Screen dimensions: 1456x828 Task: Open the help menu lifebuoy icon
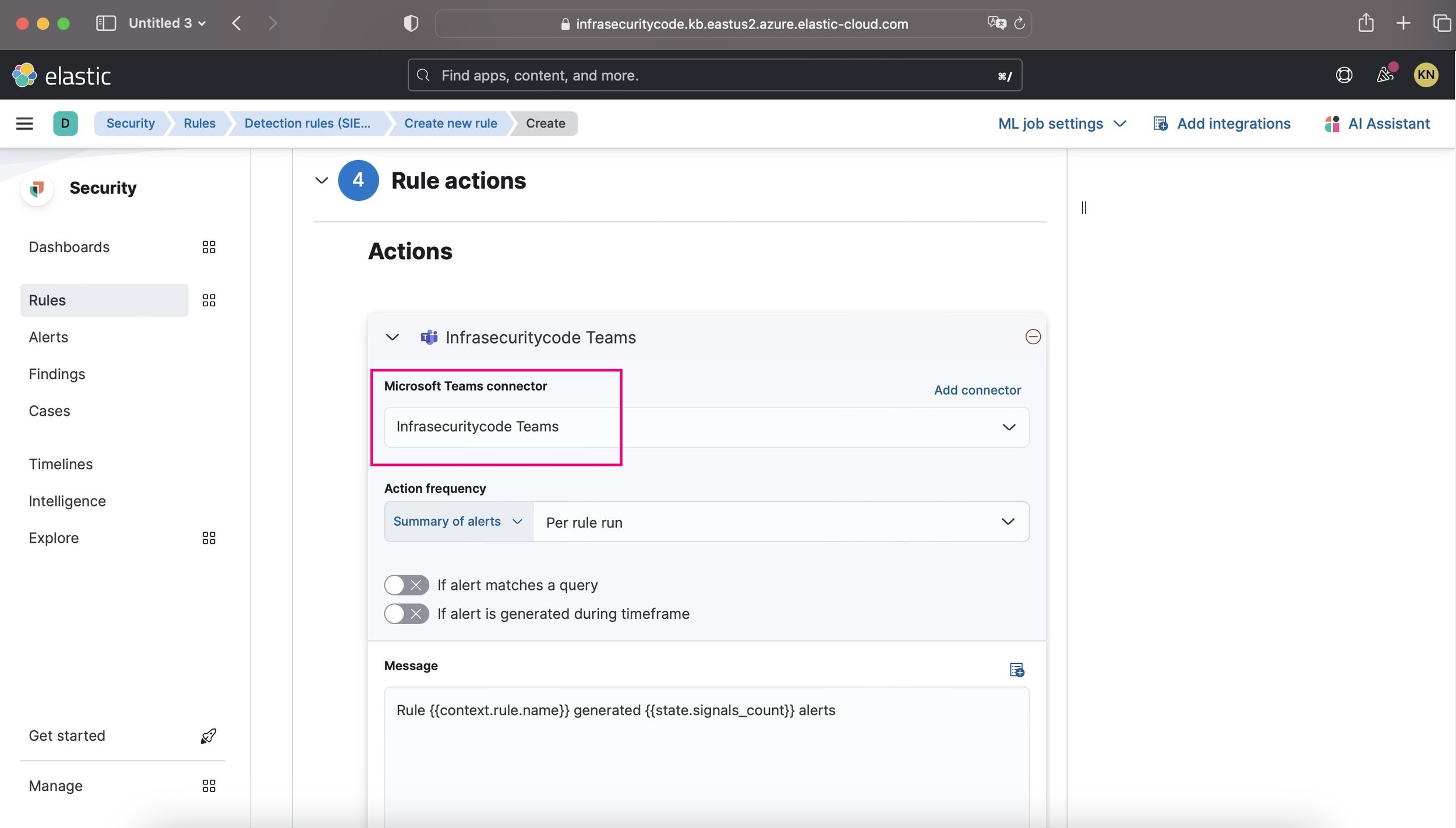pyautogui.click(x=1344, y=75)
